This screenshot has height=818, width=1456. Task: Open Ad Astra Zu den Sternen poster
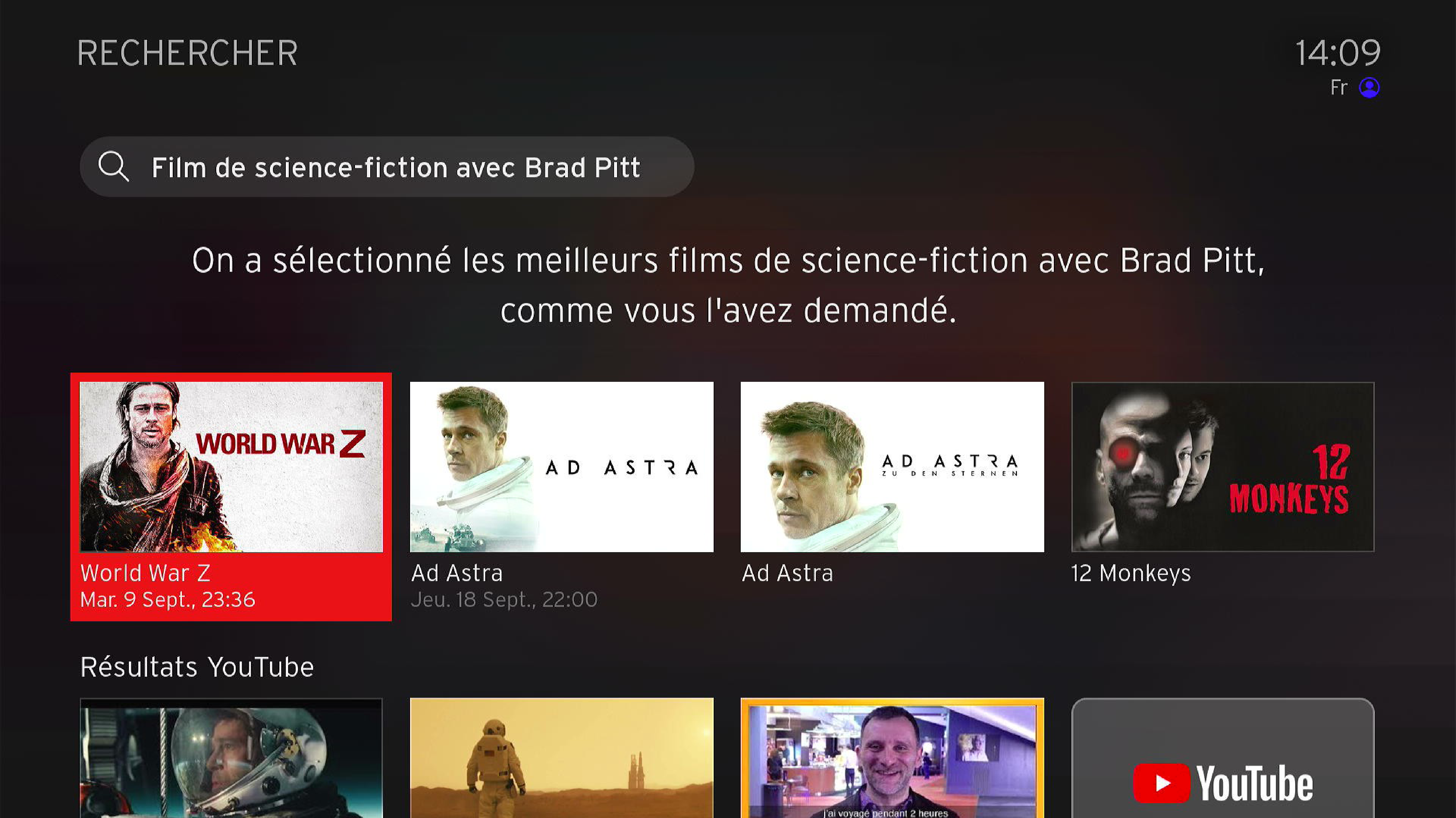[x=892, y=466]
